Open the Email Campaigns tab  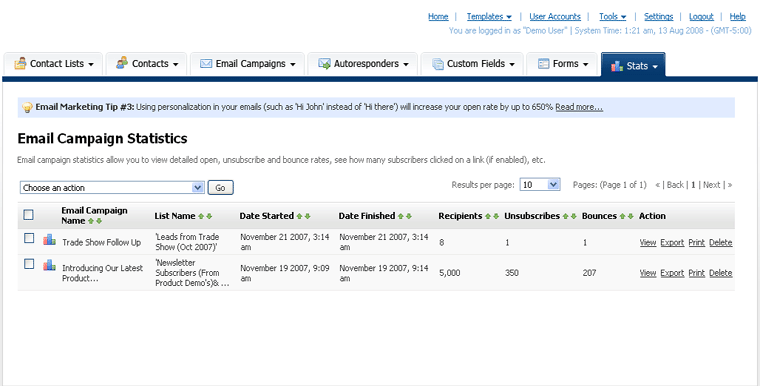tap(247, 64)
